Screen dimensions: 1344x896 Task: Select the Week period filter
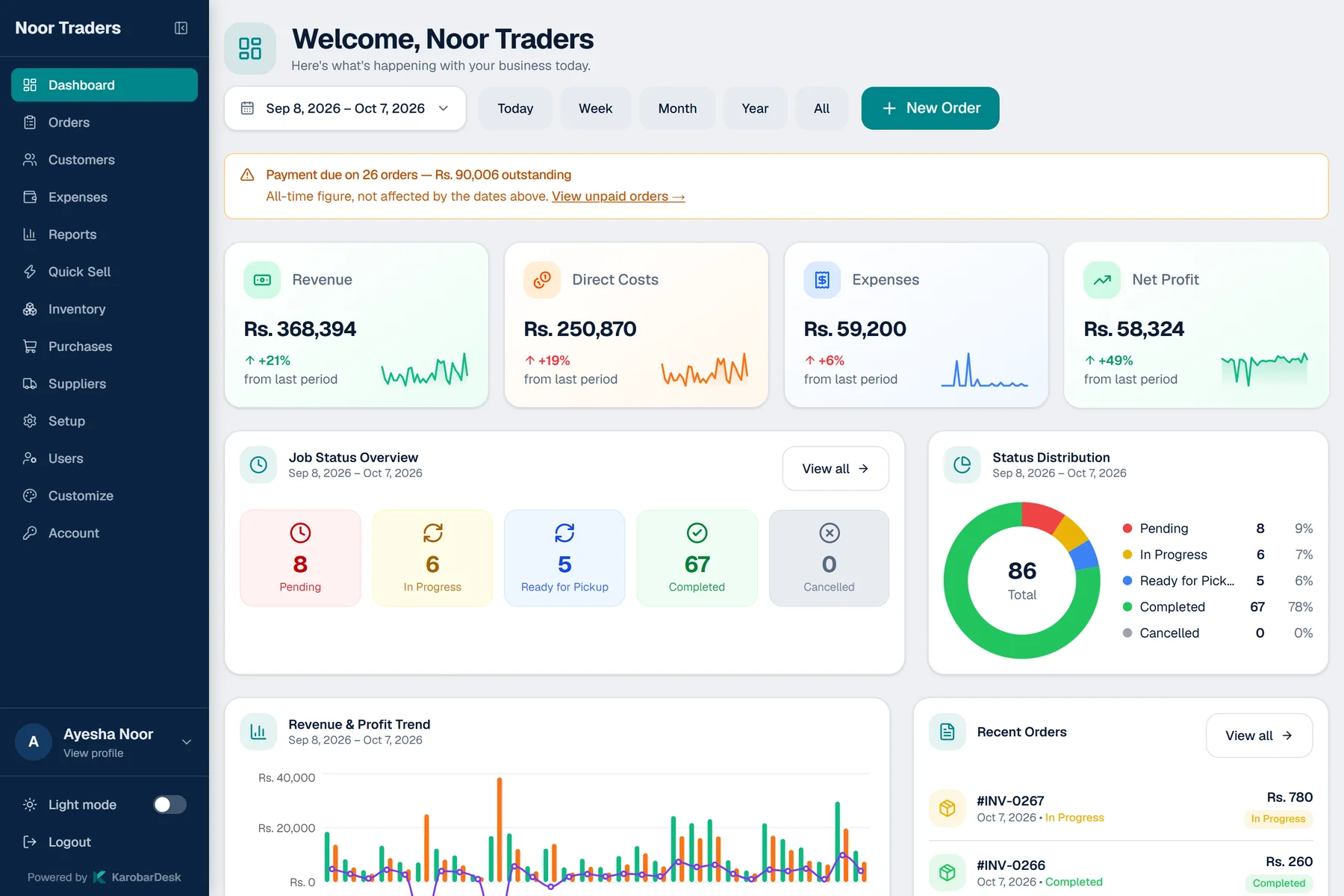(595, 108)
